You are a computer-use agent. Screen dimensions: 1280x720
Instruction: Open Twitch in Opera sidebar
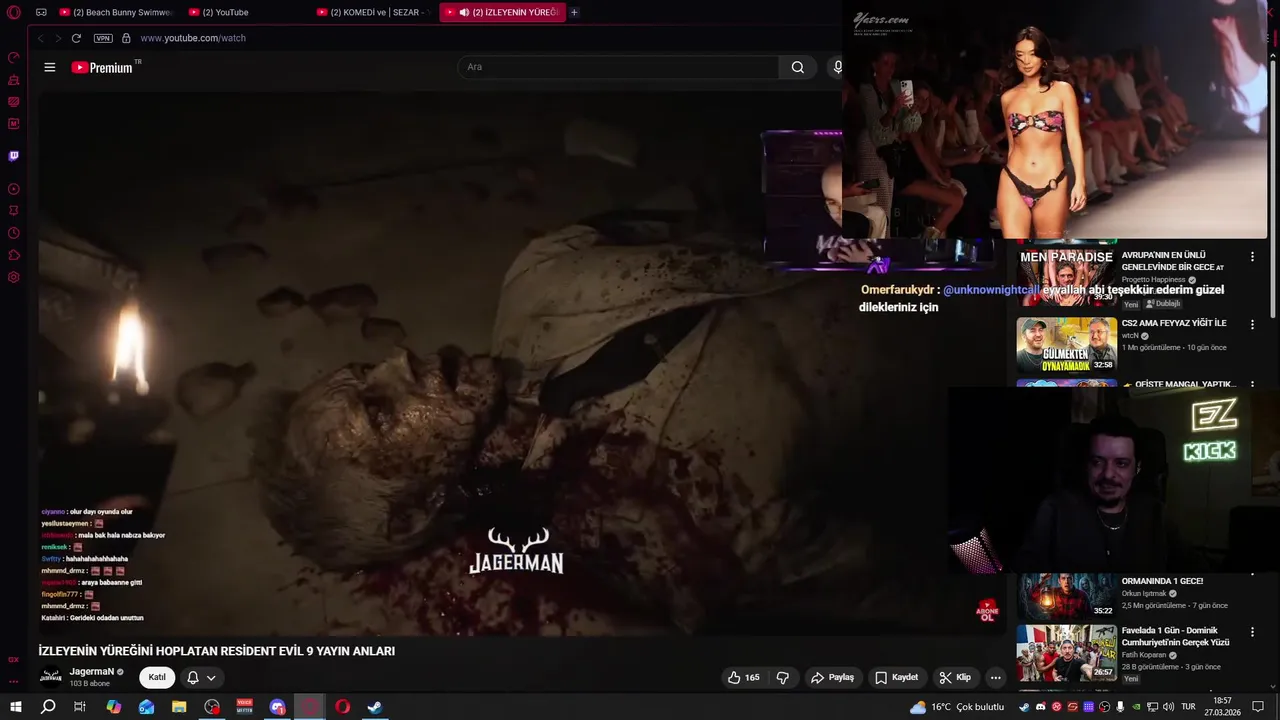pos(14,156)
